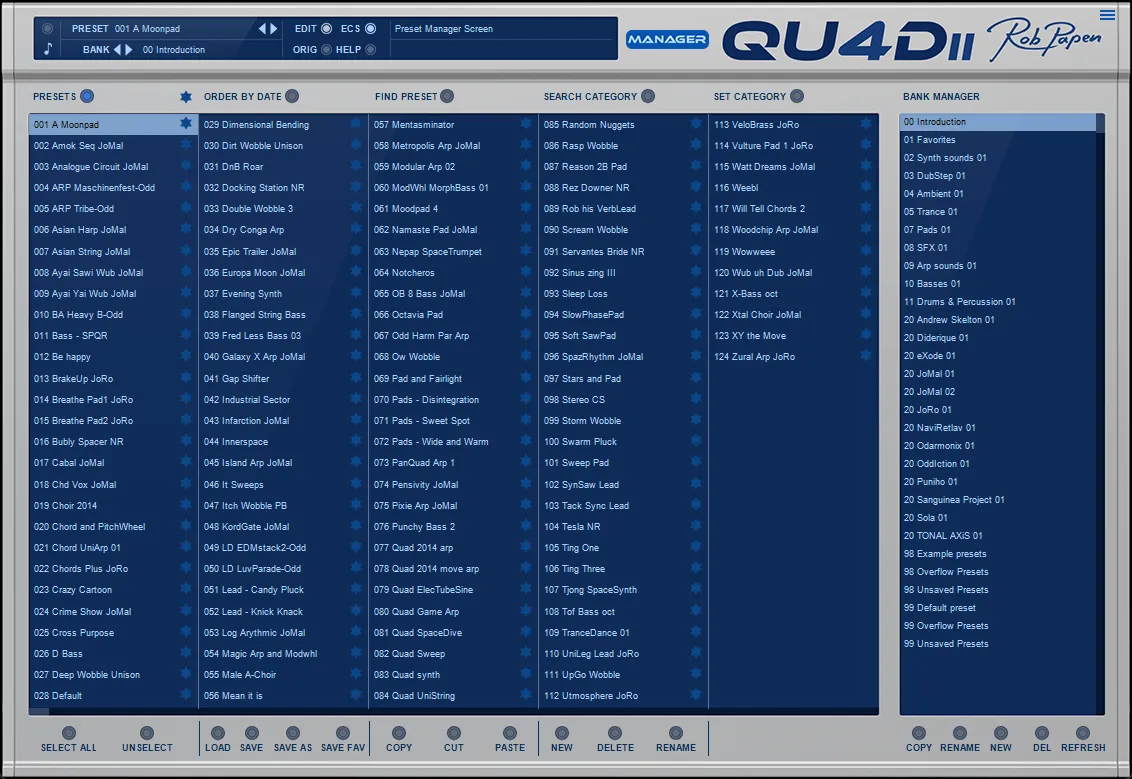Click the MANAGER button
The height and width of the screenshot is (779, 1132).
point(667,39)
